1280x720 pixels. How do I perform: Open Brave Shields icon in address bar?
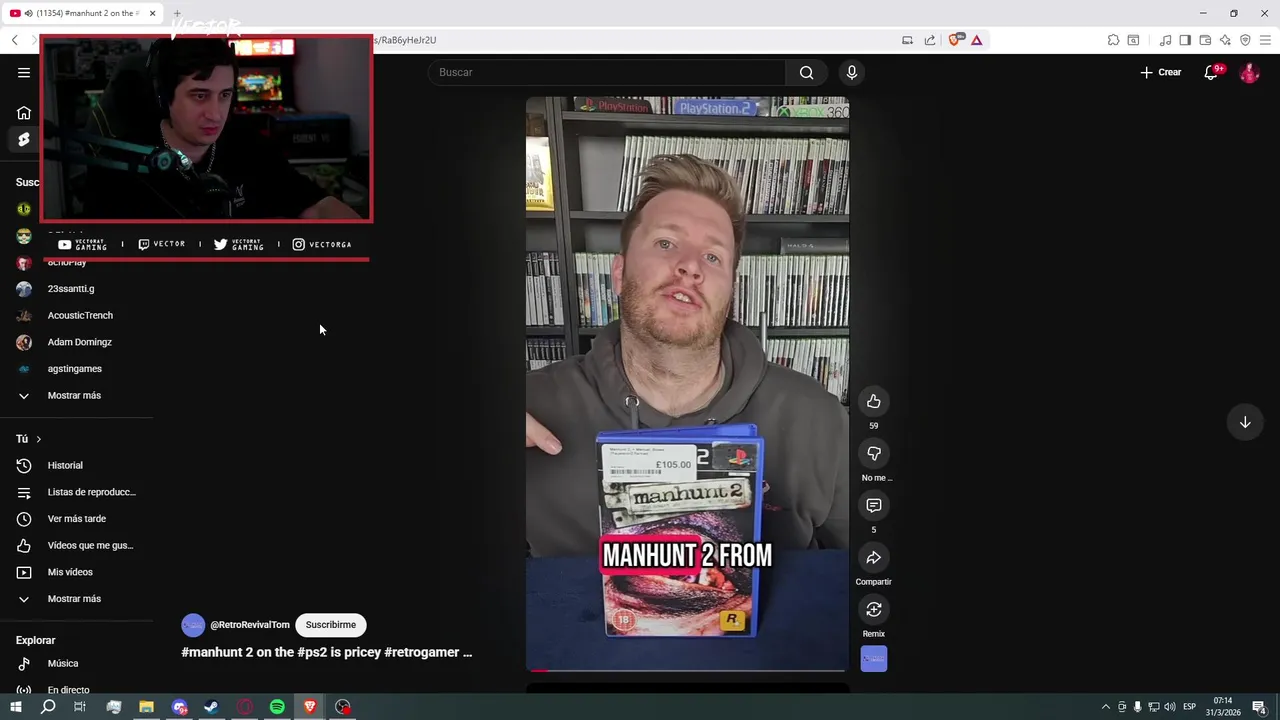pyautogui.click(x=954, y=40)
